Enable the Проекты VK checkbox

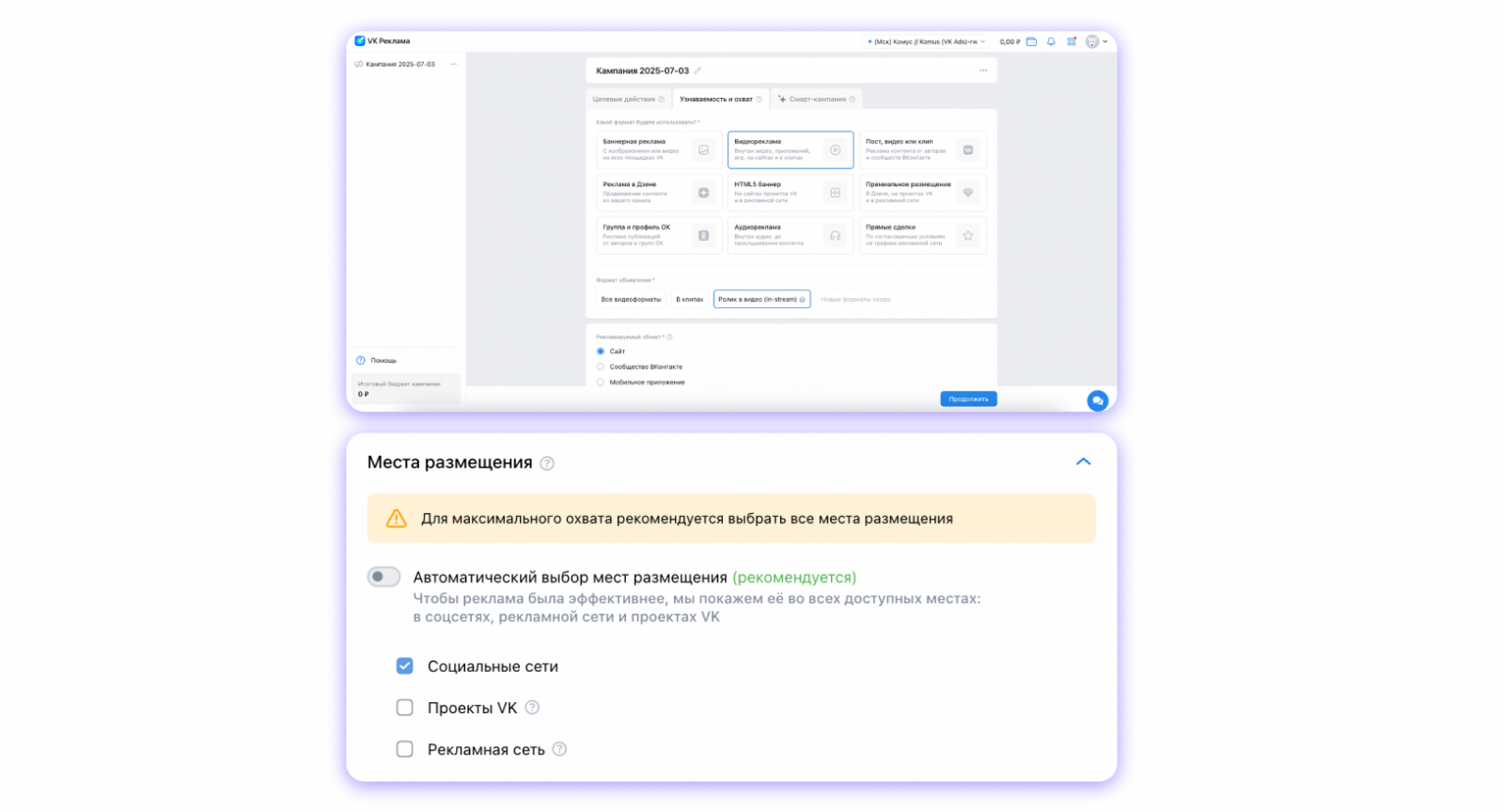pyautogui.click(x=405, y=708)
